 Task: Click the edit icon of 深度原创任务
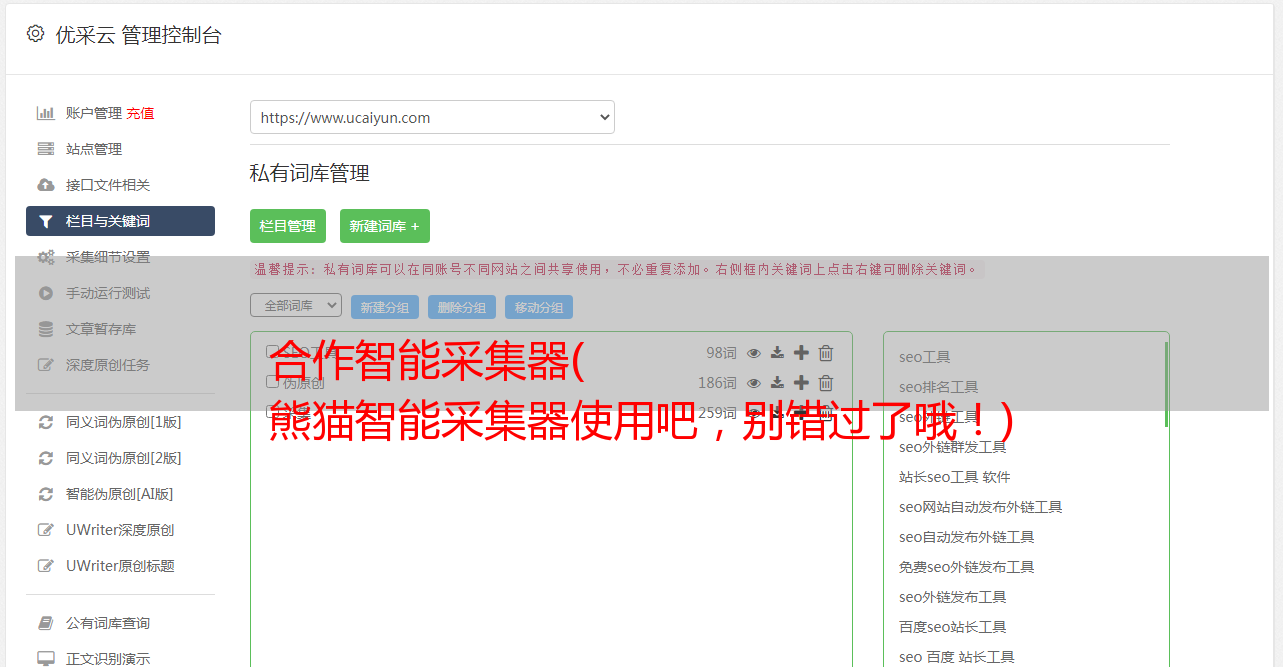(45, 365)
